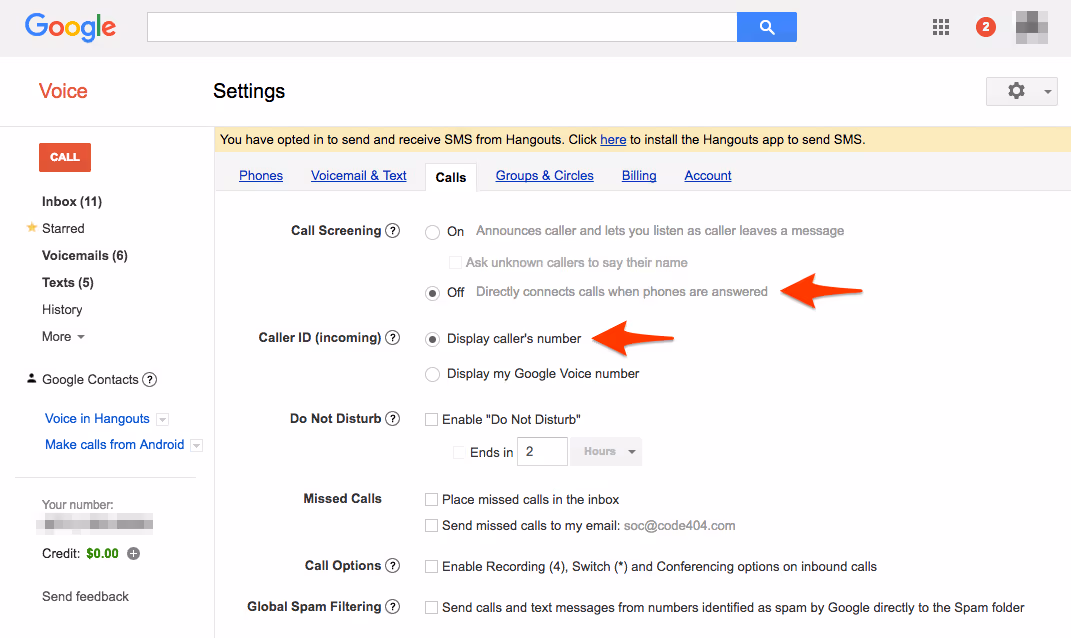
Task: Open the Phones tab
Action: (x=261, y=176)
